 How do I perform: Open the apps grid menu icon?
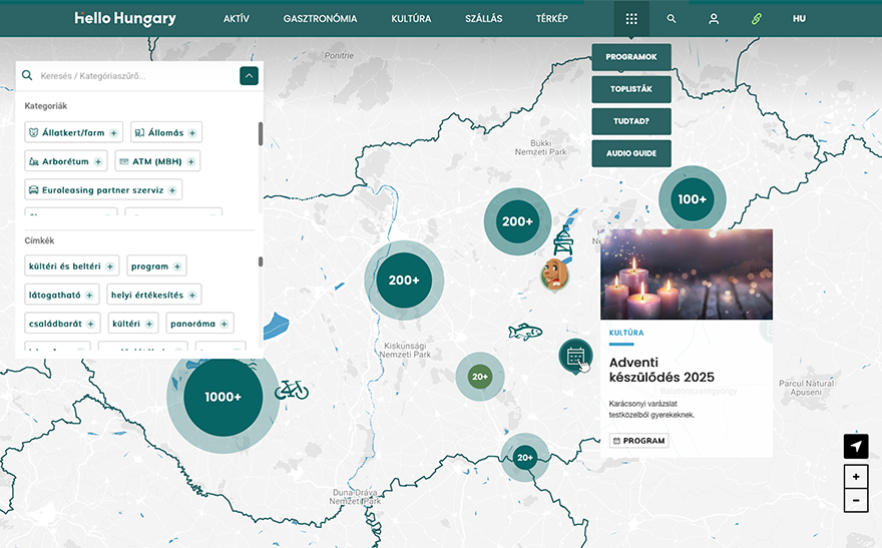[631, 19]
